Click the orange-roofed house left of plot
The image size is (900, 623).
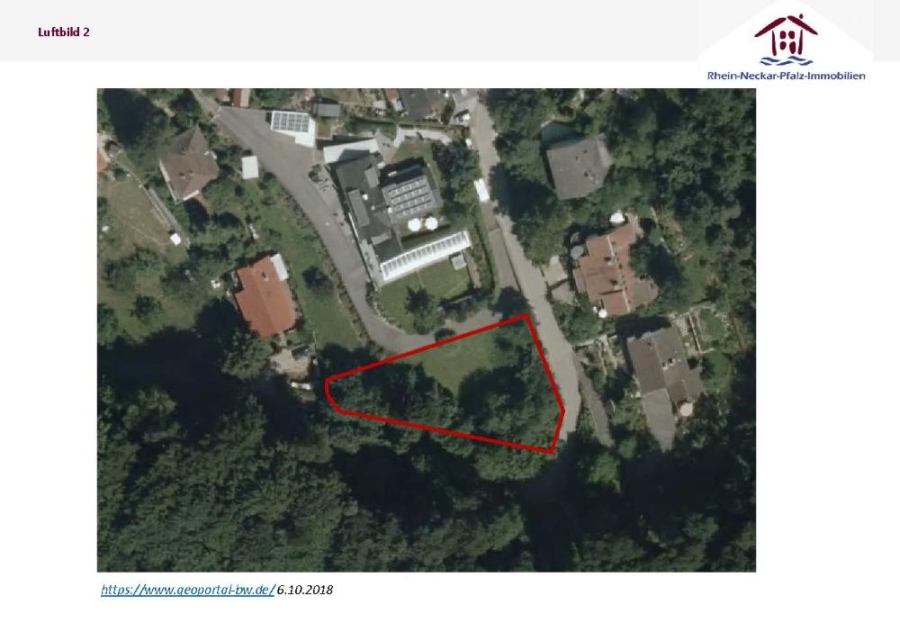click(x=265, y=297)
